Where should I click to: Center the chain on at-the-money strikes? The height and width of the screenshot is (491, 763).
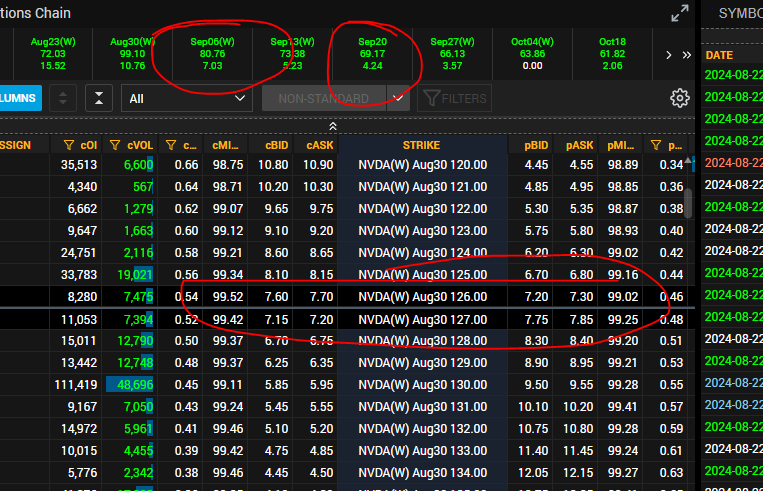click(99, 98)
